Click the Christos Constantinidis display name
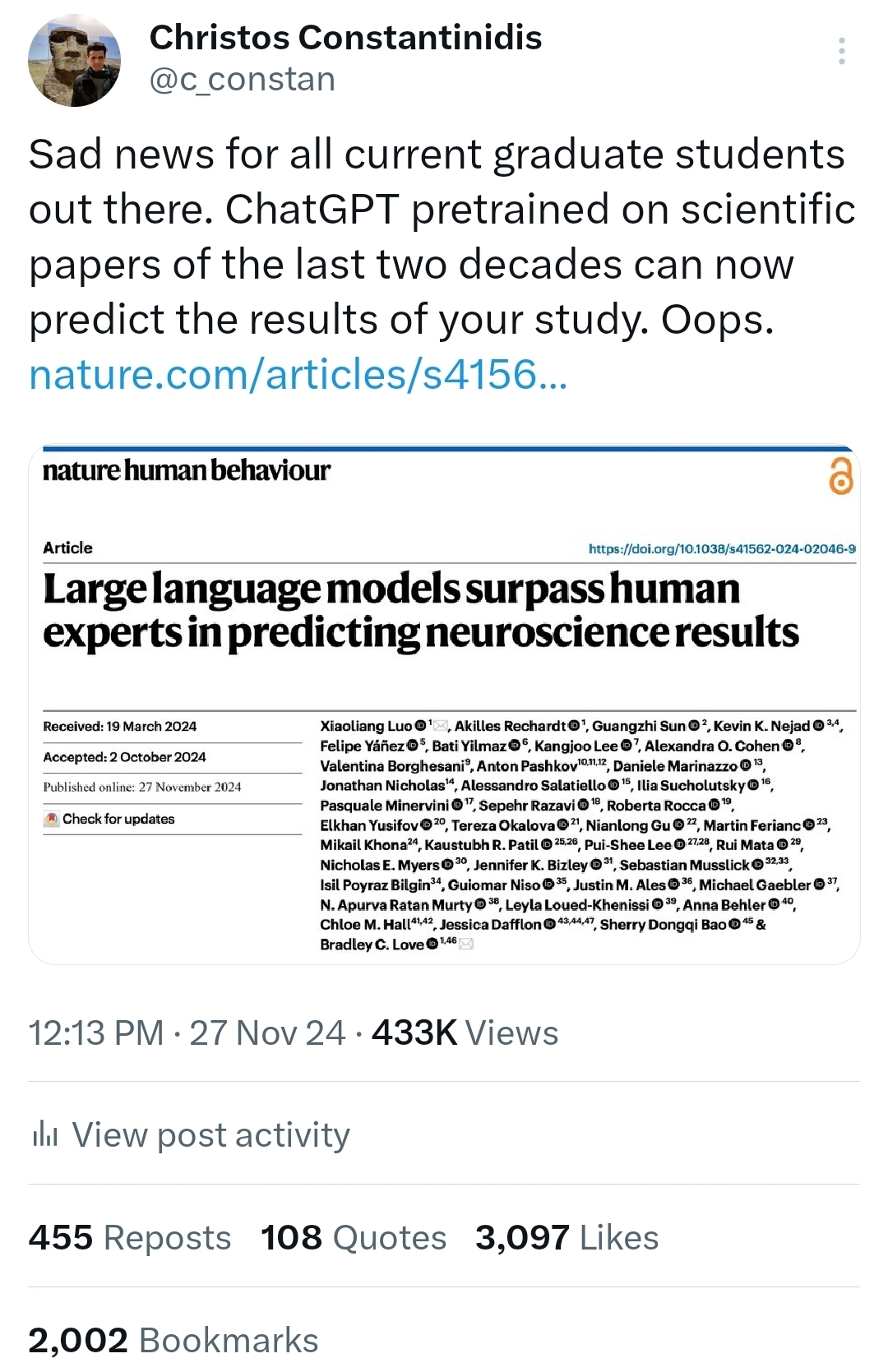 pos(345,38)
